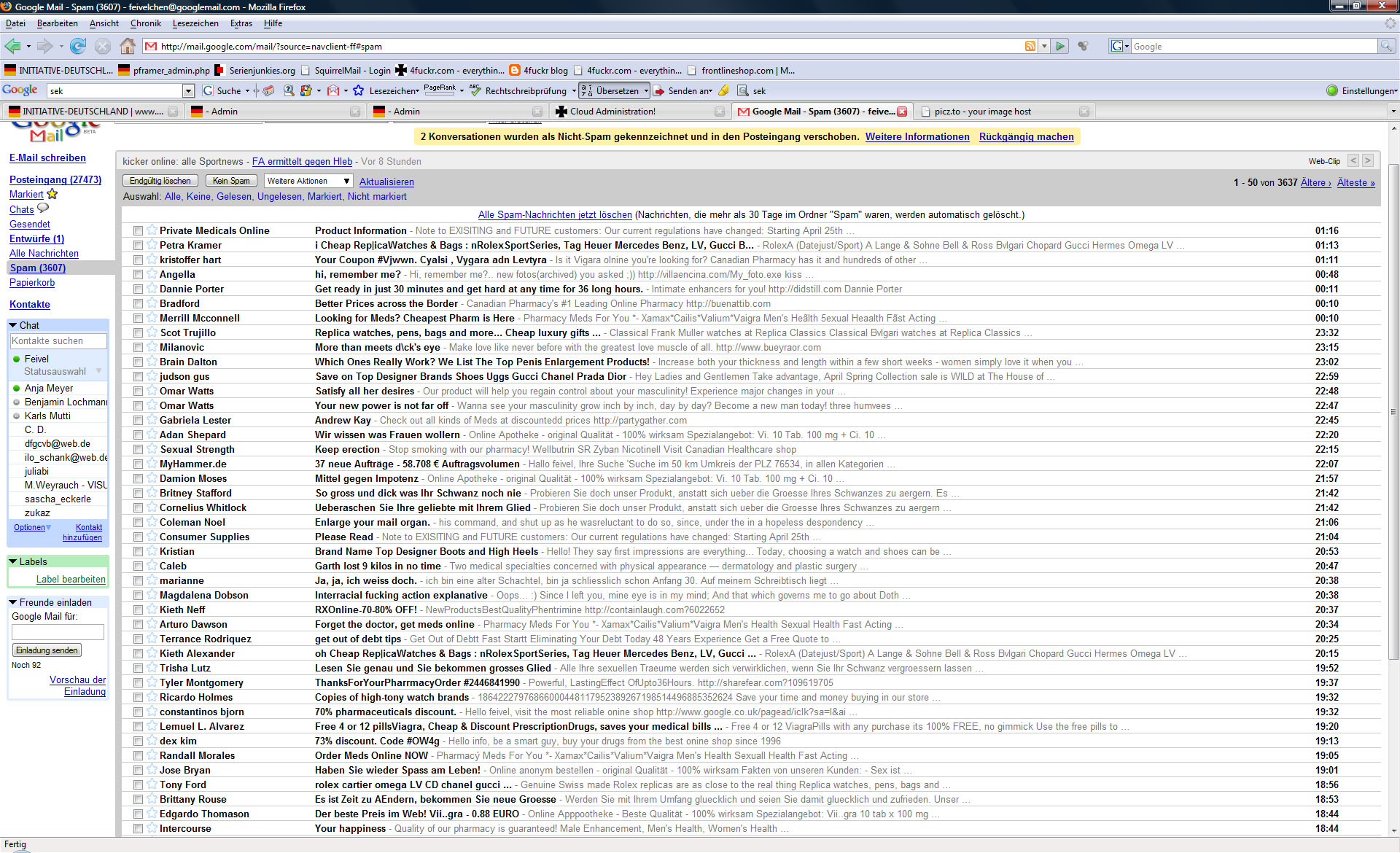This screenshot has width=1400, height=853.
Task: Select the MyHammer.de message checkbox
Action: (x=138, y=464)
